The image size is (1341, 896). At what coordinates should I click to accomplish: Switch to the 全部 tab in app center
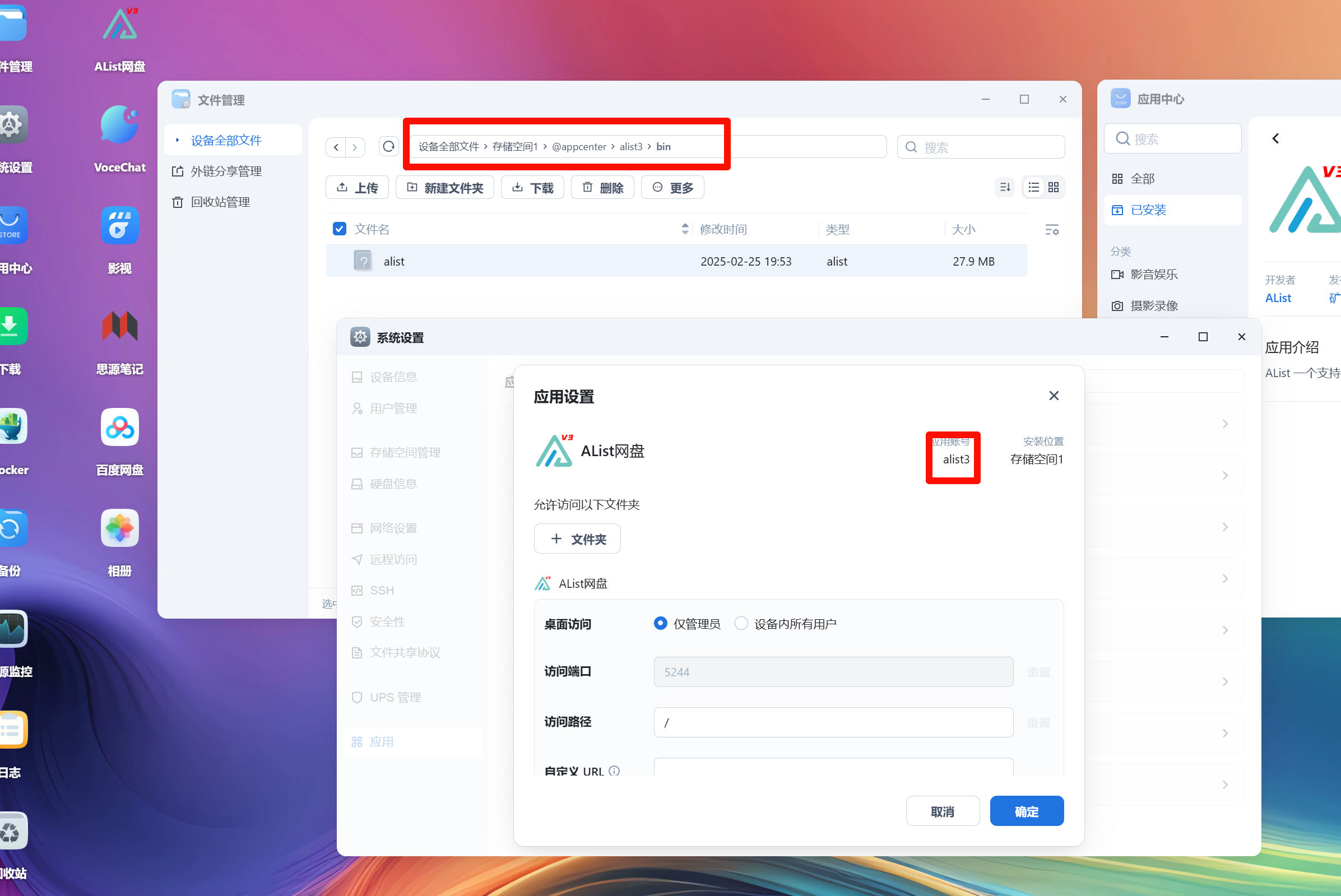[x=1143, y=178]
